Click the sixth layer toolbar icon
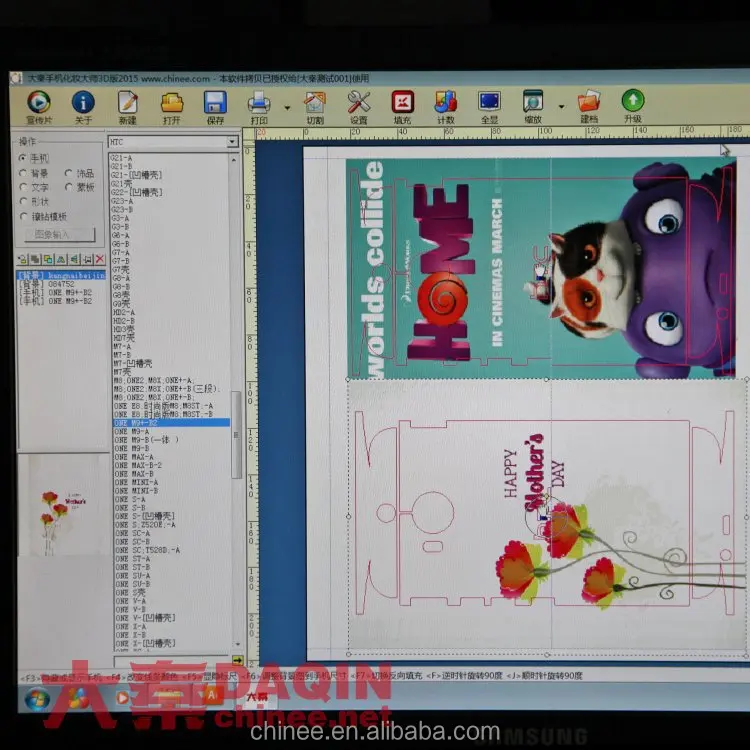This screenshot has height=750, width=750. click(87, 259)
